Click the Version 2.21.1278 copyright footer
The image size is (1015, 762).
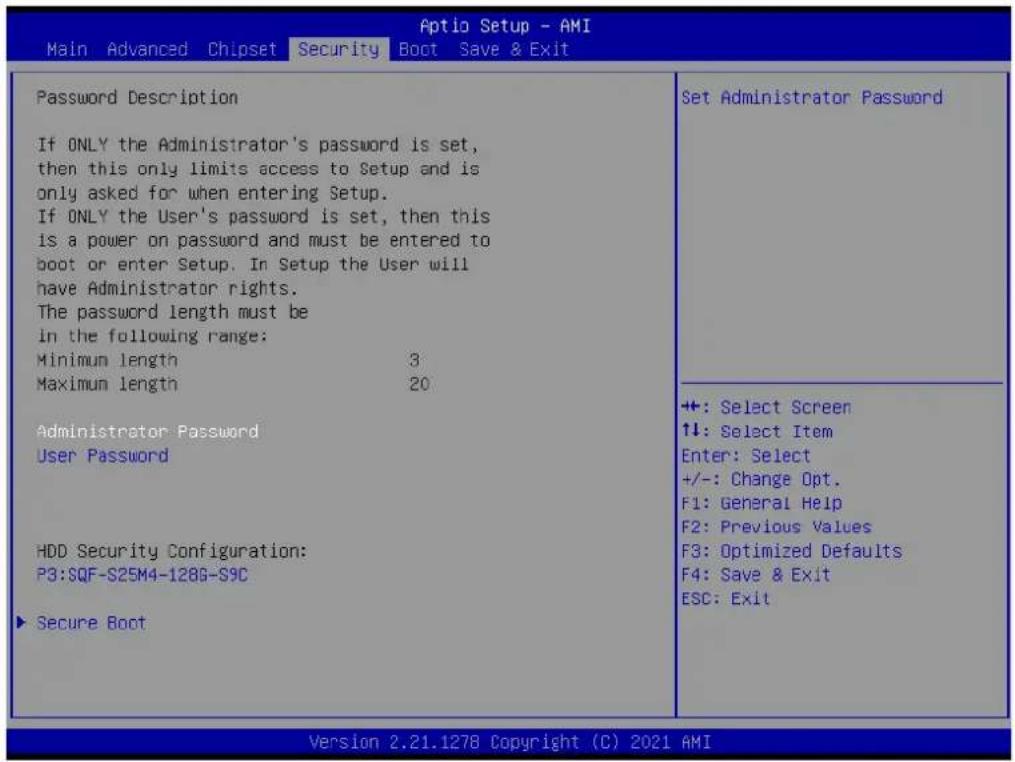click(509, 742)
